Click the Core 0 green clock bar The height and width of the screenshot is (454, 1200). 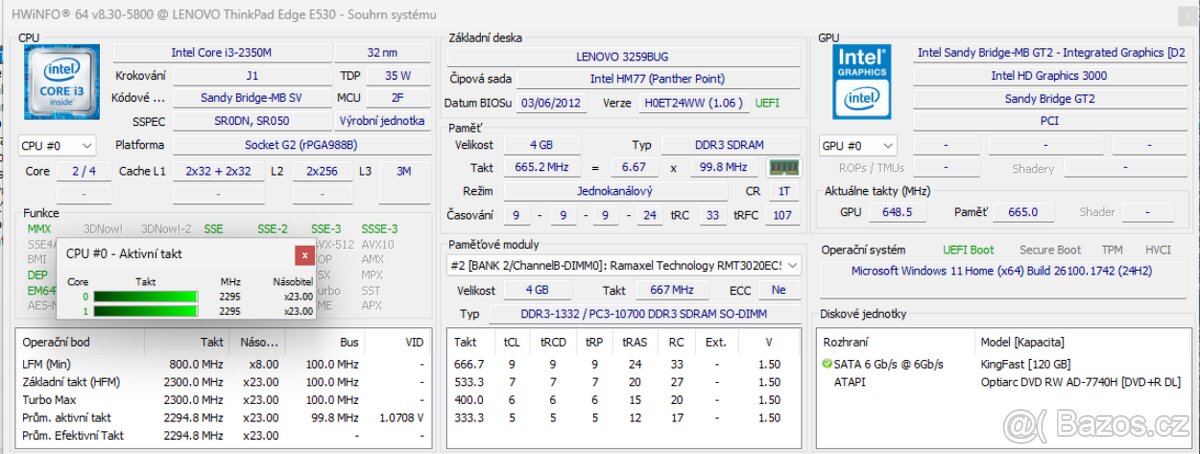[146, 297]
